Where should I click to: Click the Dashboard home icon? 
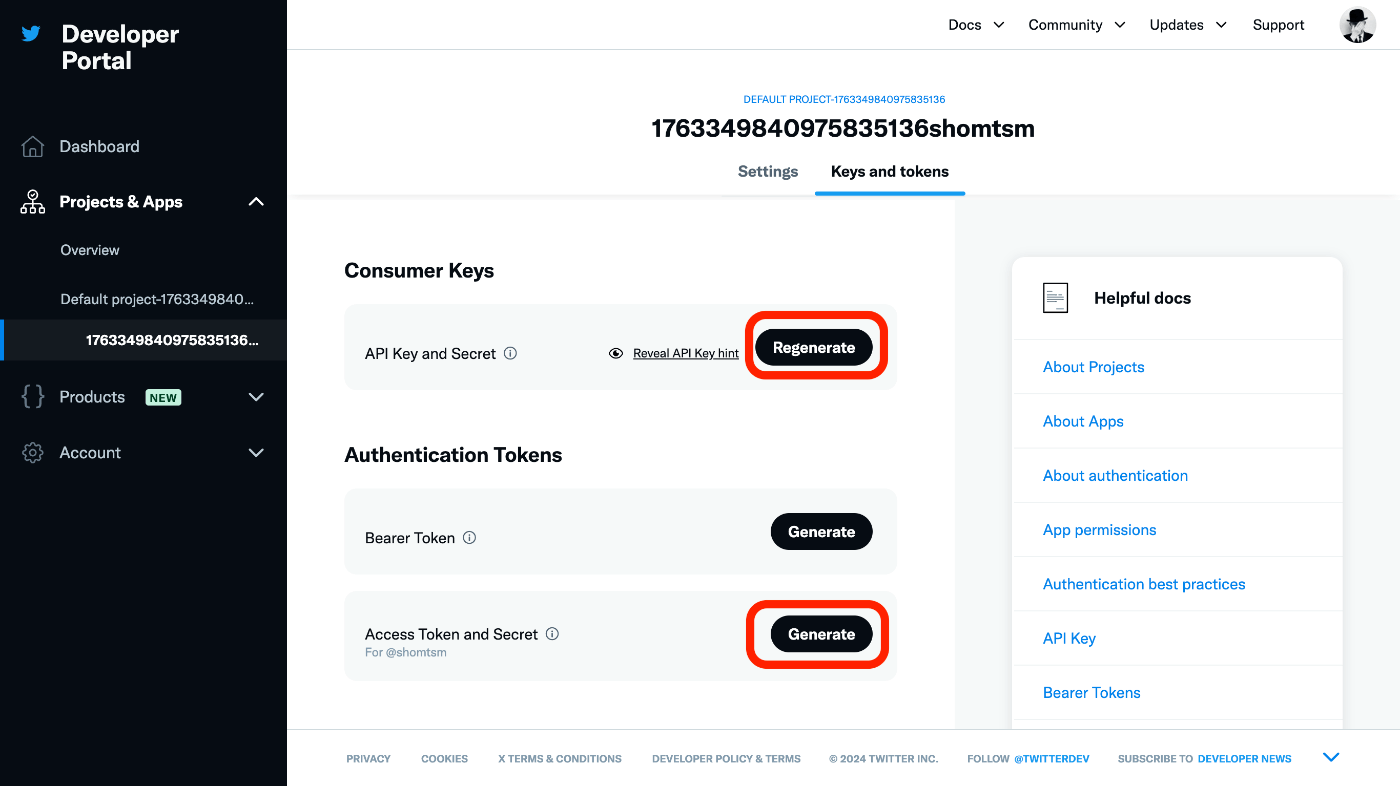coord(33,146)
